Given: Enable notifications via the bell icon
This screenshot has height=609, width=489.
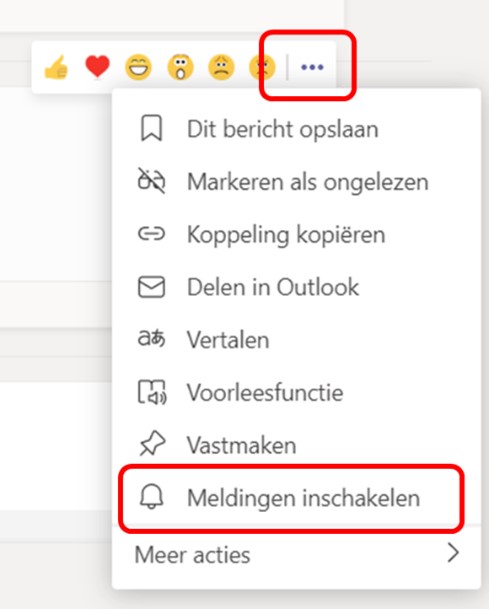Looking at the screenshot, I should pyautogui.click(x=151, y=496).
